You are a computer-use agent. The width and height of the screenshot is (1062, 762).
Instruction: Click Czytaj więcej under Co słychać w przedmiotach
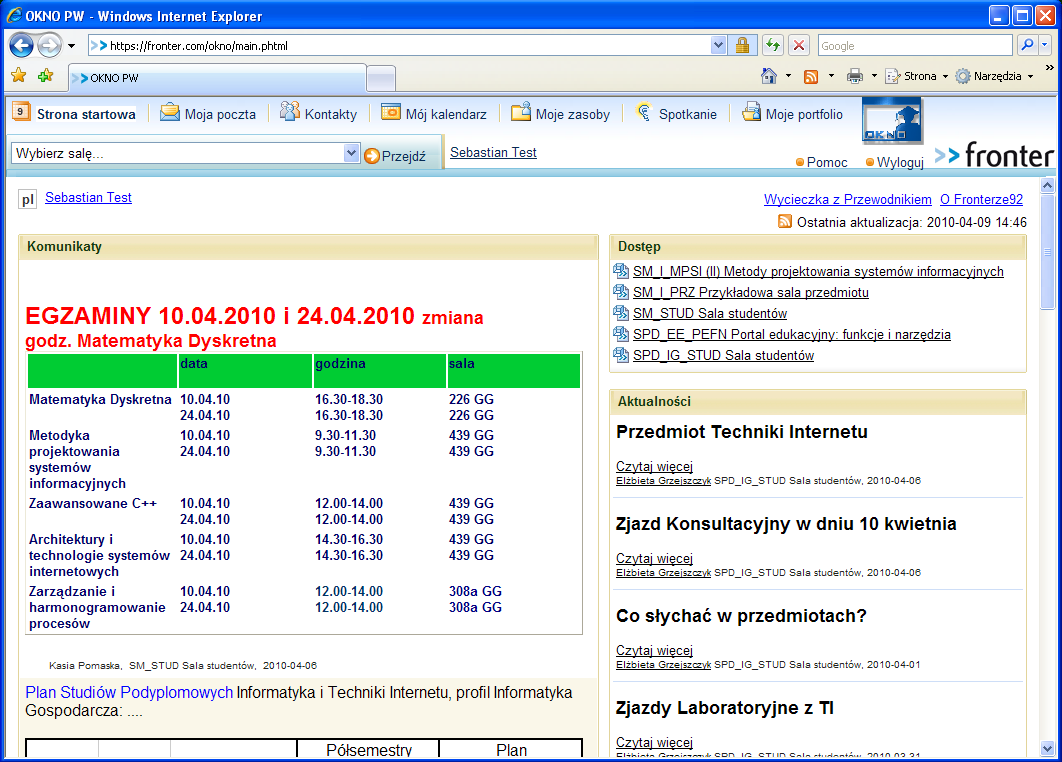(x=654, y=650)
